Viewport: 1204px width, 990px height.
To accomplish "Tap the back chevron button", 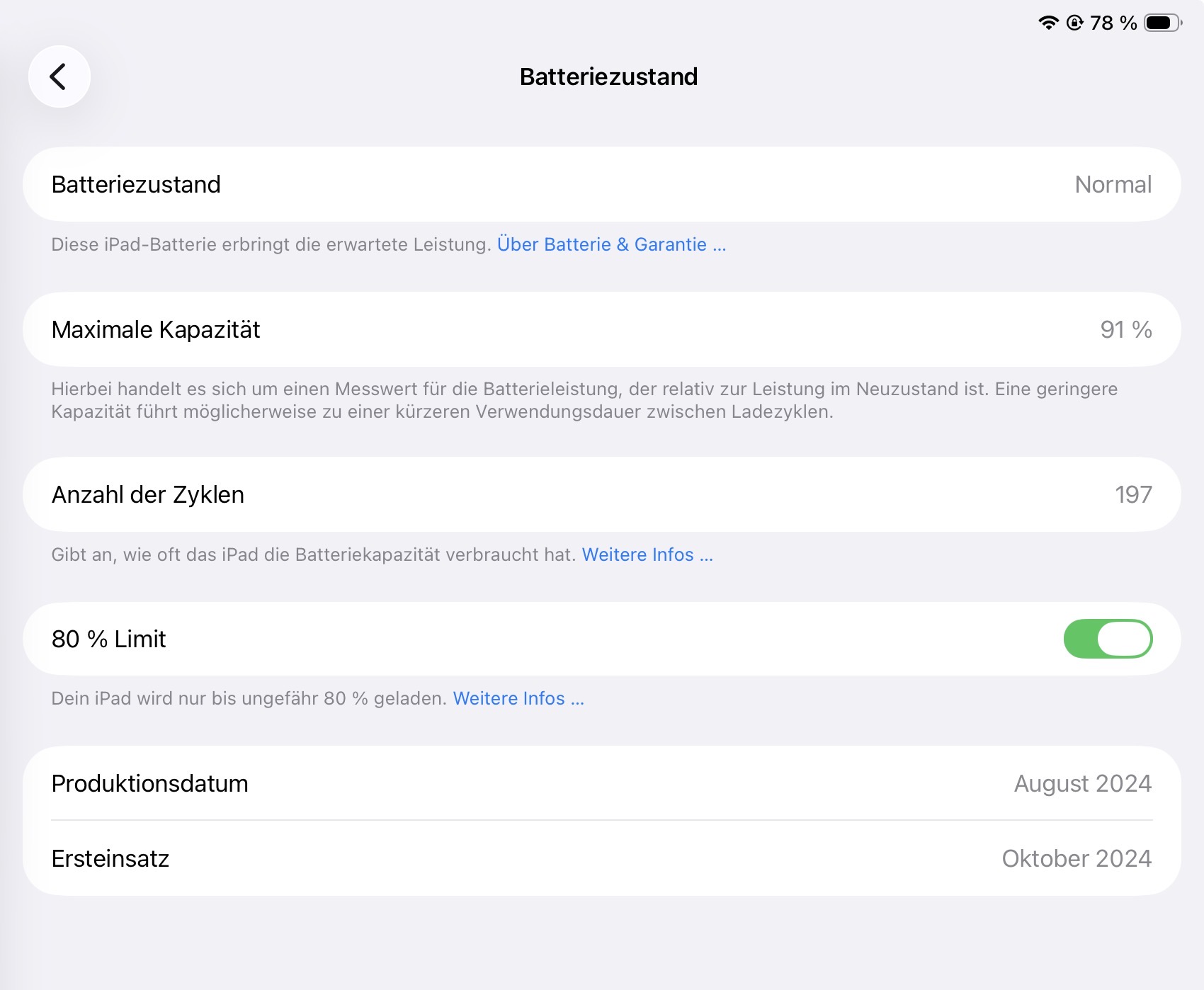I will pos(59,76).
